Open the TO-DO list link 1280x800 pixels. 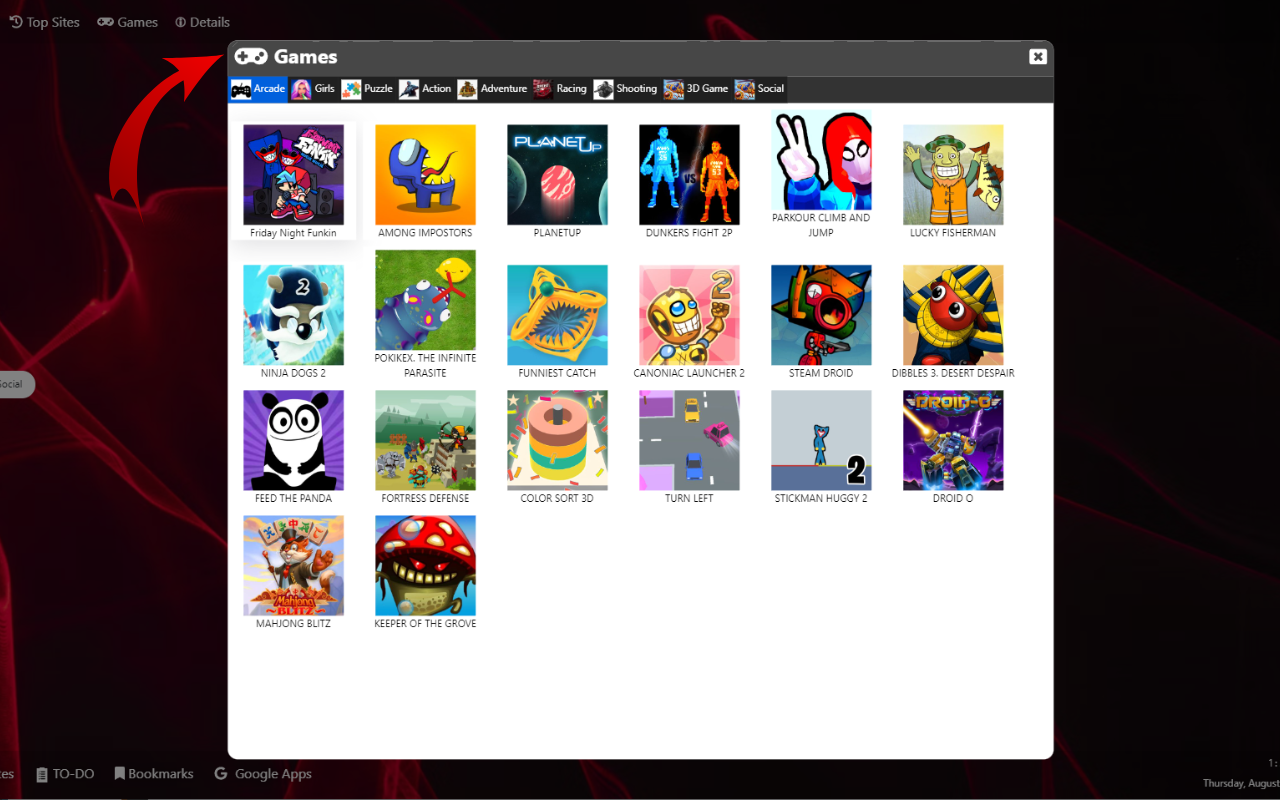coord(65,774)
